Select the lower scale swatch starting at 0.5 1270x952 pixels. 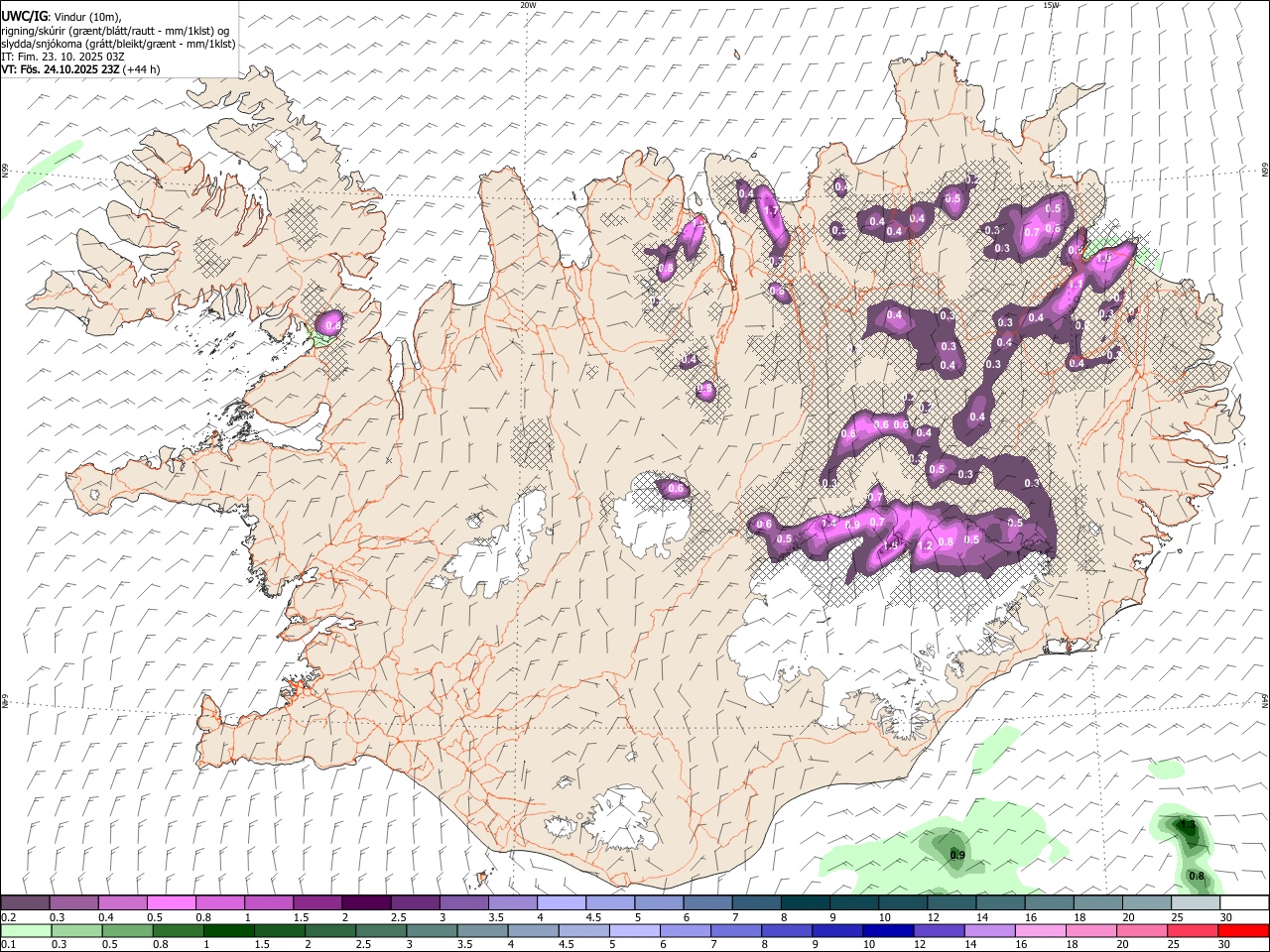point(127,930)
